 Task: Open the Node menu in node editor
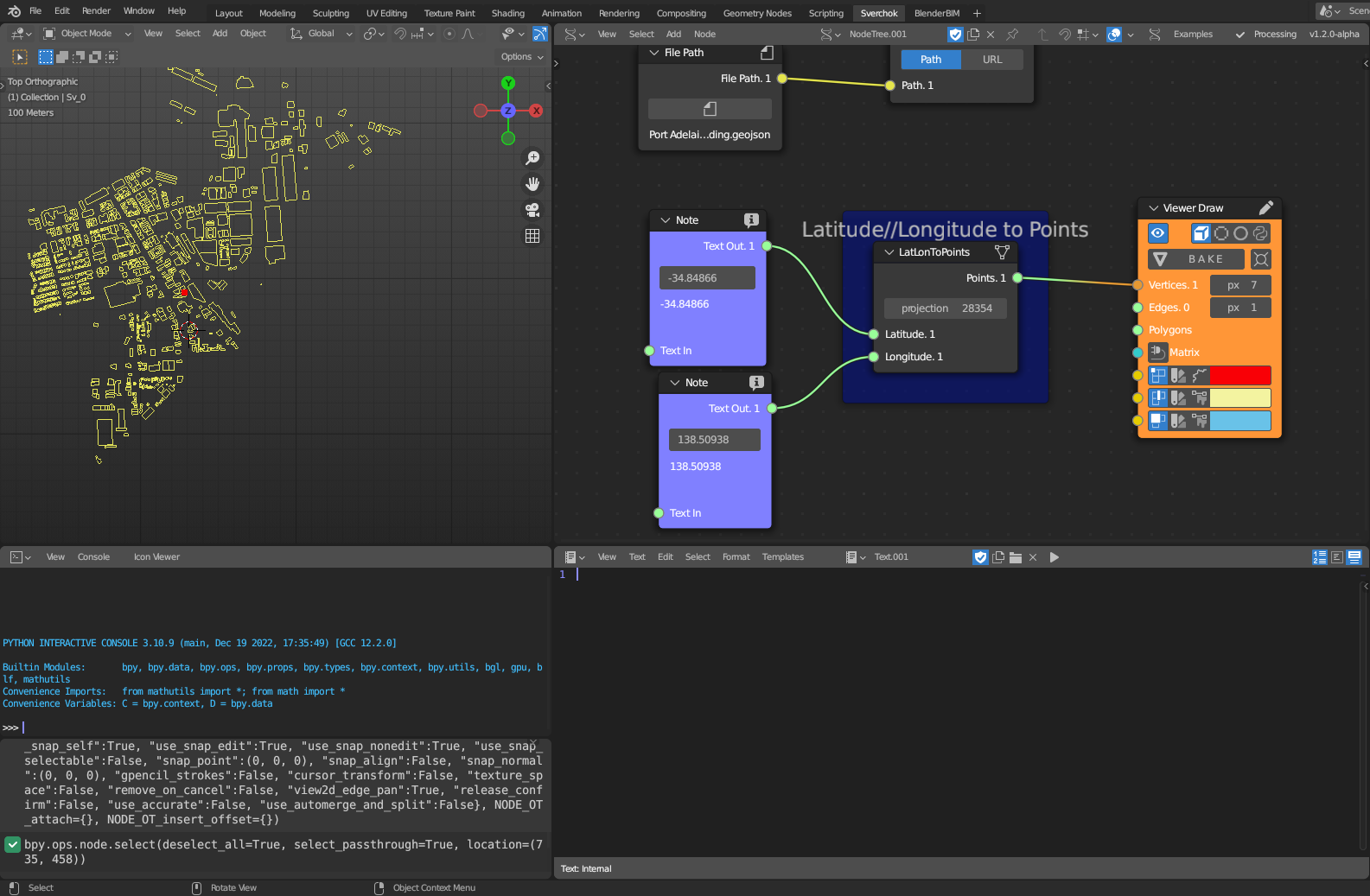704,35
